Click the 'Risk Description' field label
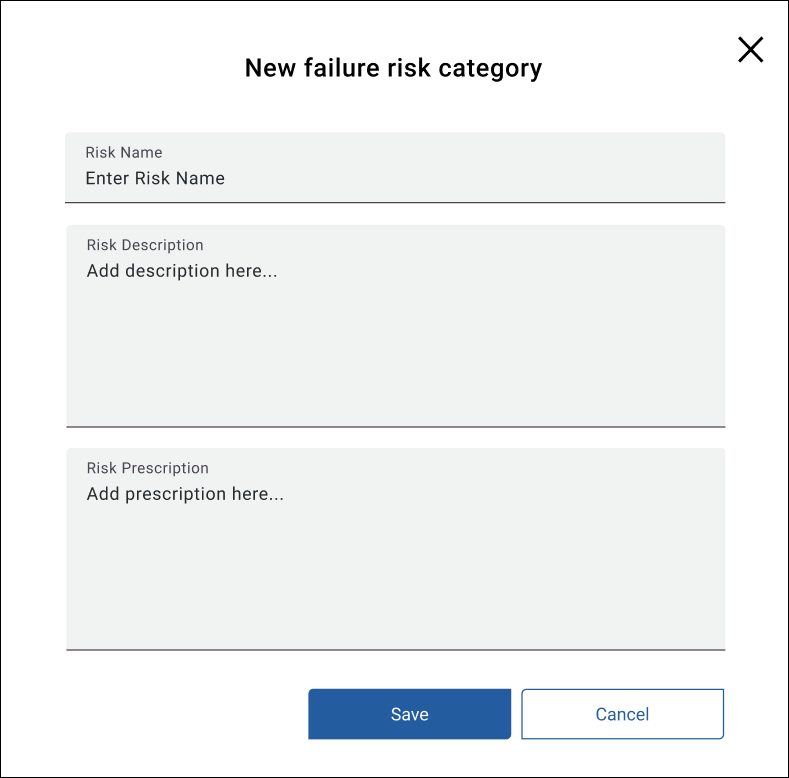The width and height of the screenshot is (789, 778). coord(145,245)
